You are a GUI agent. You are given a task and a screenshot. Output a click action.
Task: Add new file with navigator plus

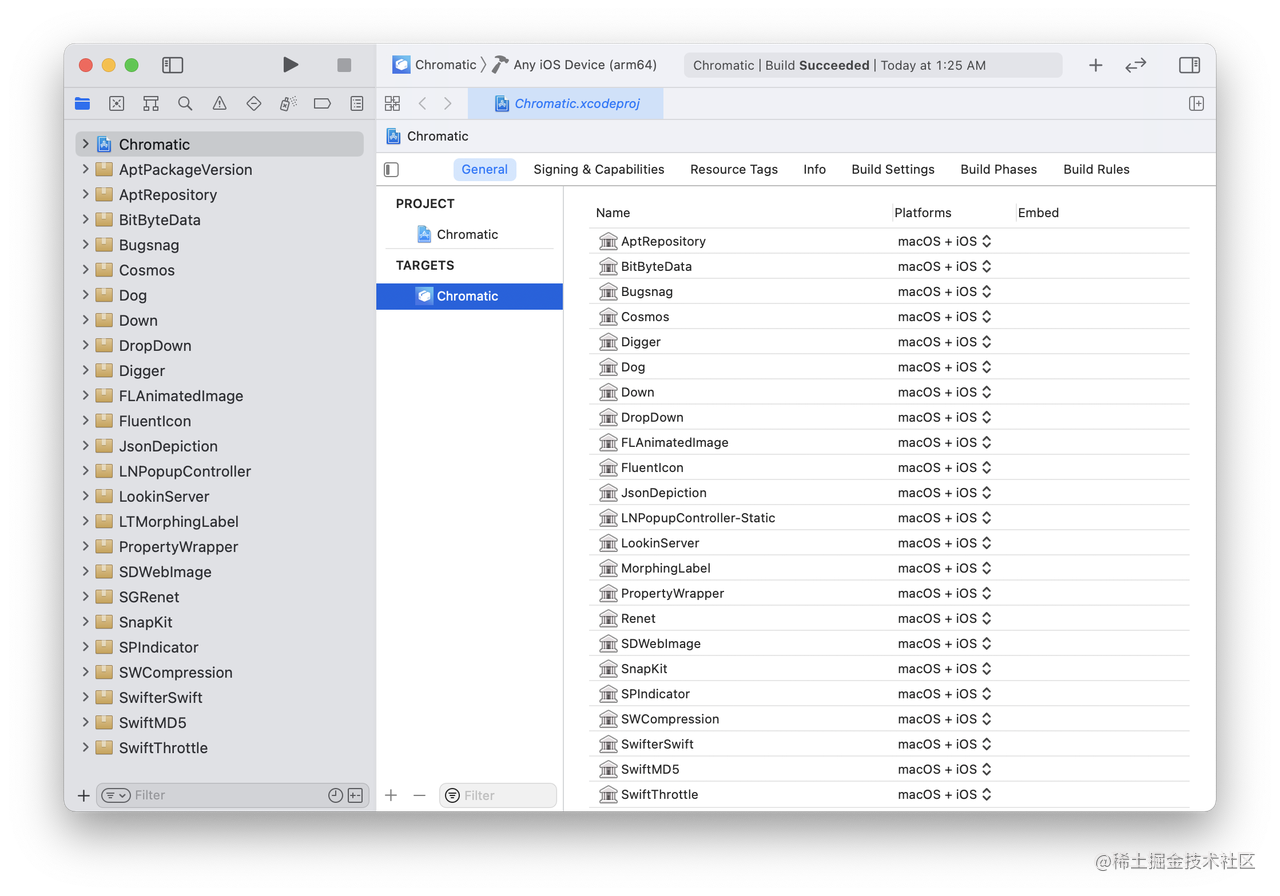pyautogui.click(x=83, y=796)
